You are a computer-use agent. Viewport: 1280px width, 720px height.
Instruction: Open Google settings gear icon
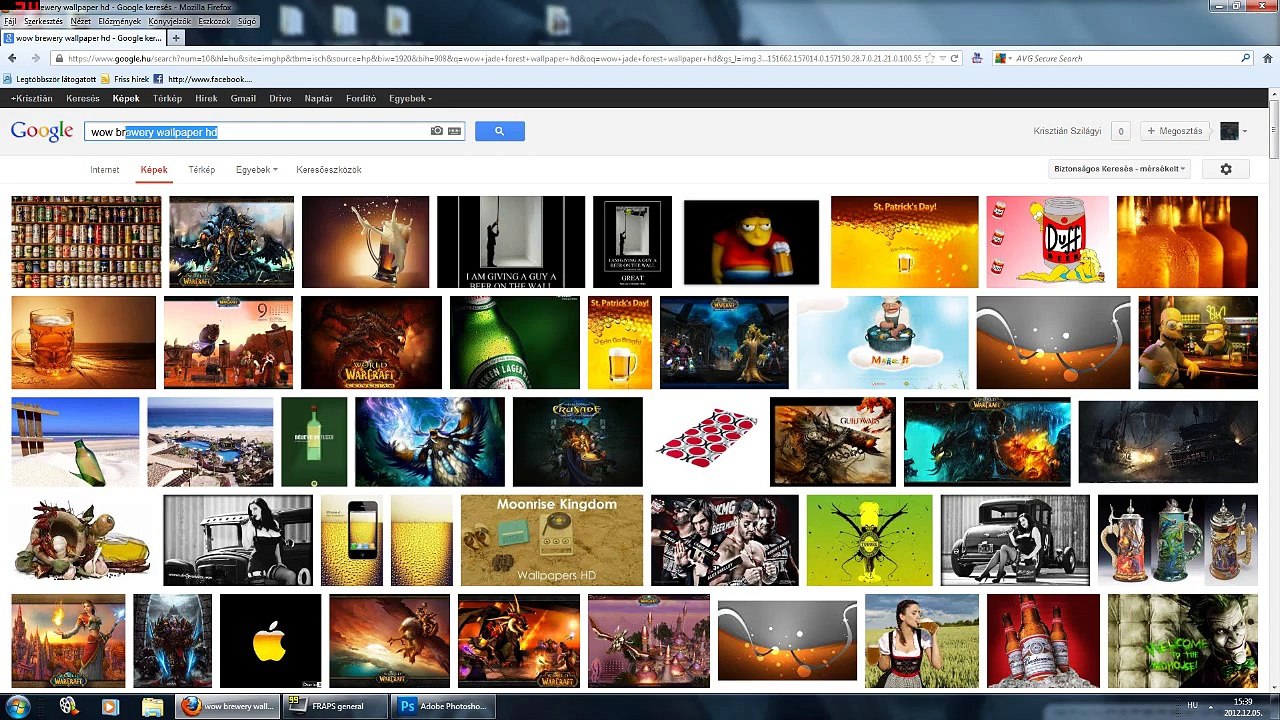(1226, 169)
